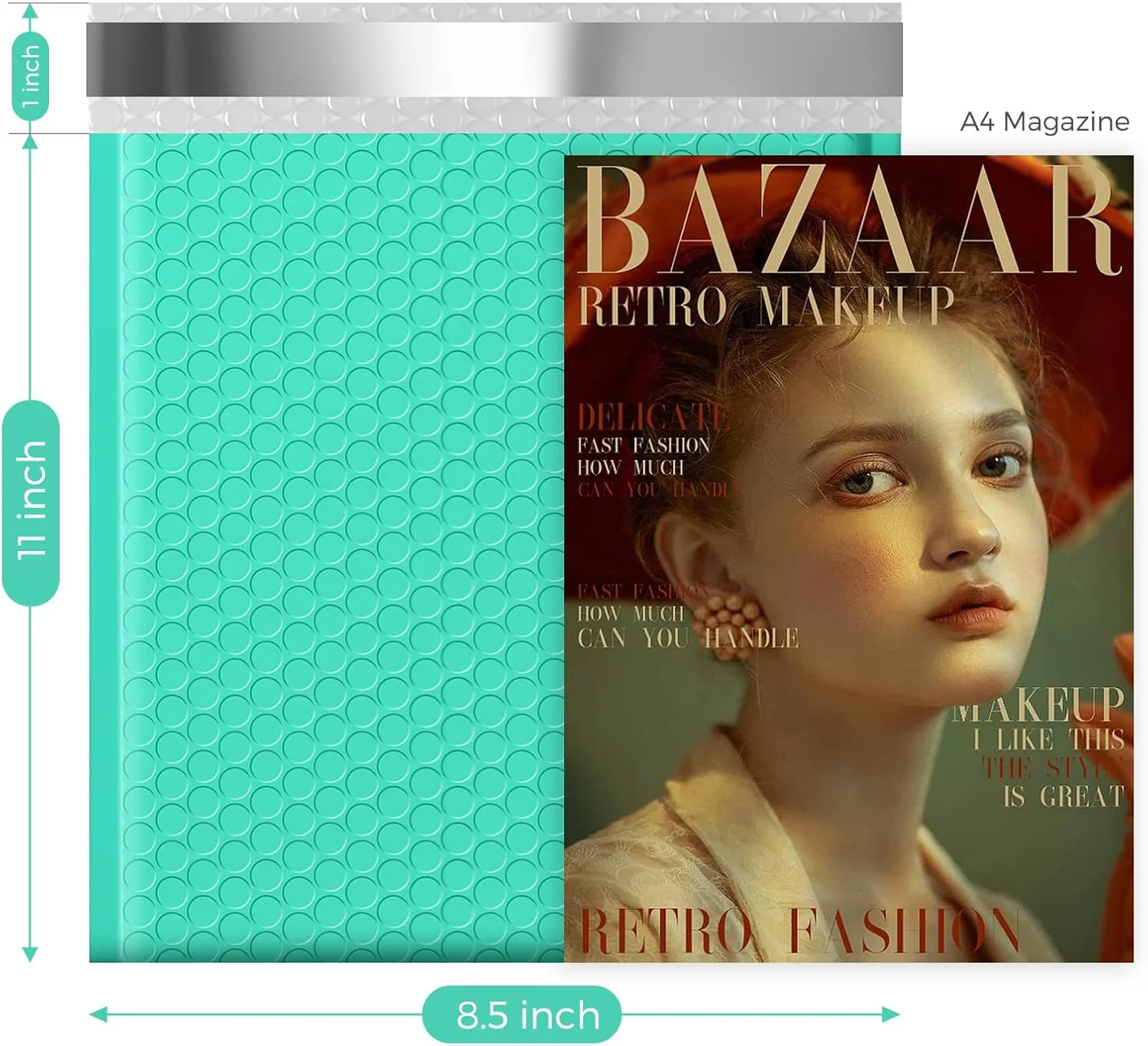Click the '11 inch' height label

[x=31, y=502]
